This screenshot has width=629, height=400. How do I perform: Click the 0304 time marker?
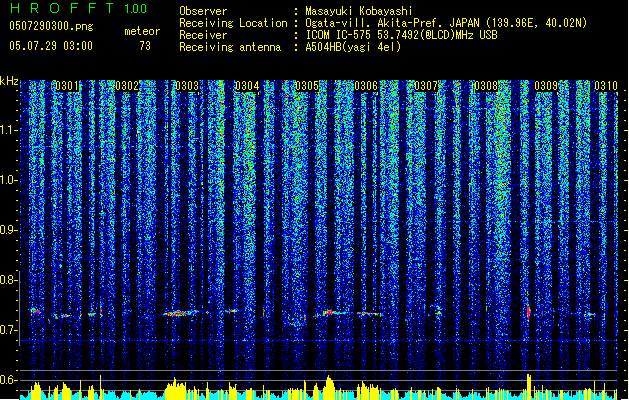(247, 86)
